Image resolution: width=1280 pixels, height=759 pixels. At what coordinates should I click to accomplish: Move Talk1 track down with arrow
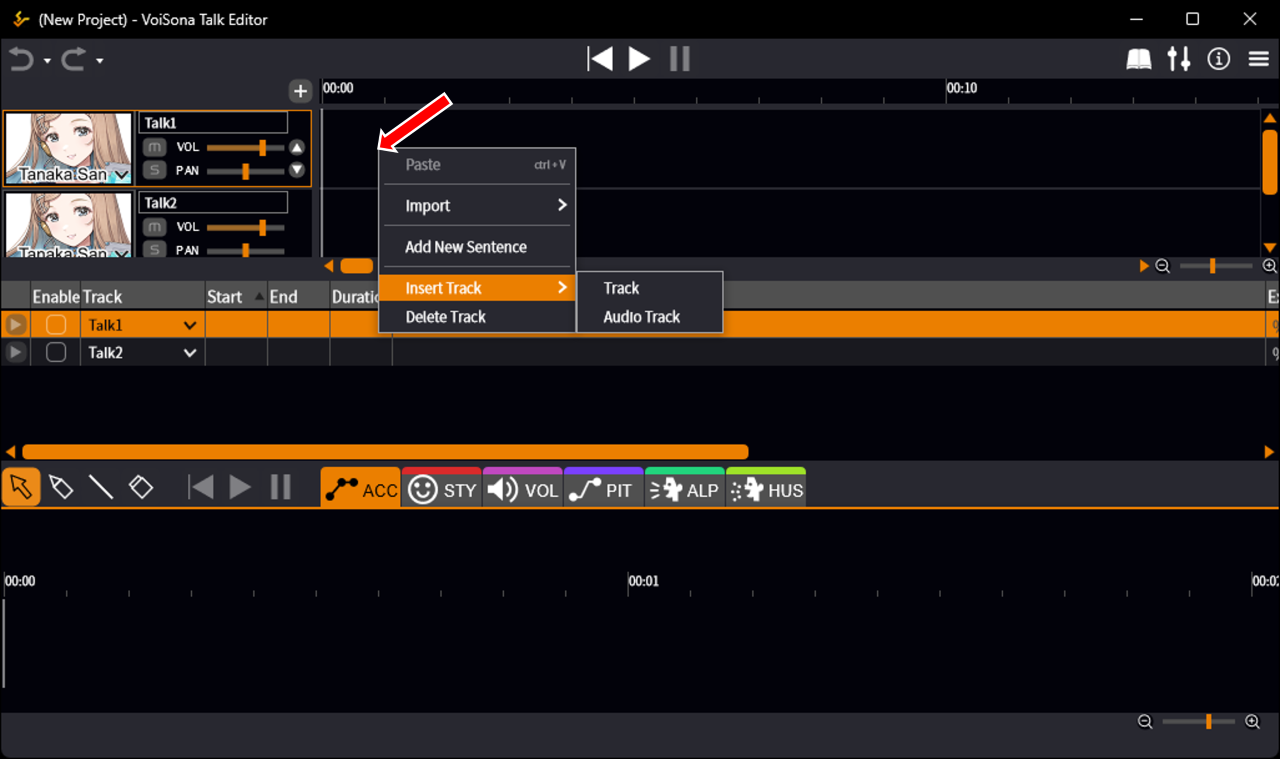click(x=297, y=170)
